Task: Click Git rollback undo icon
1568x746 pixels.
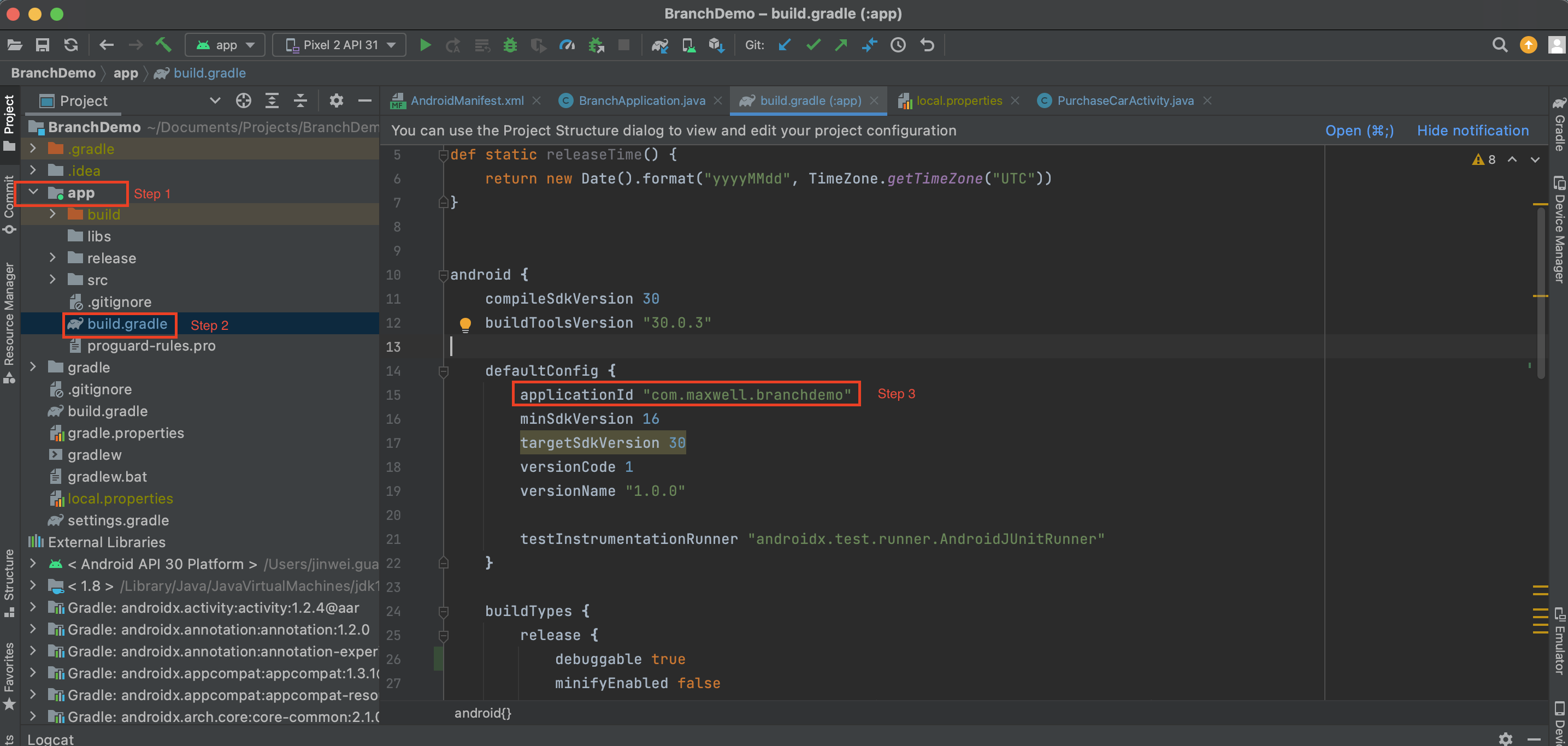Action: [927, 45]
